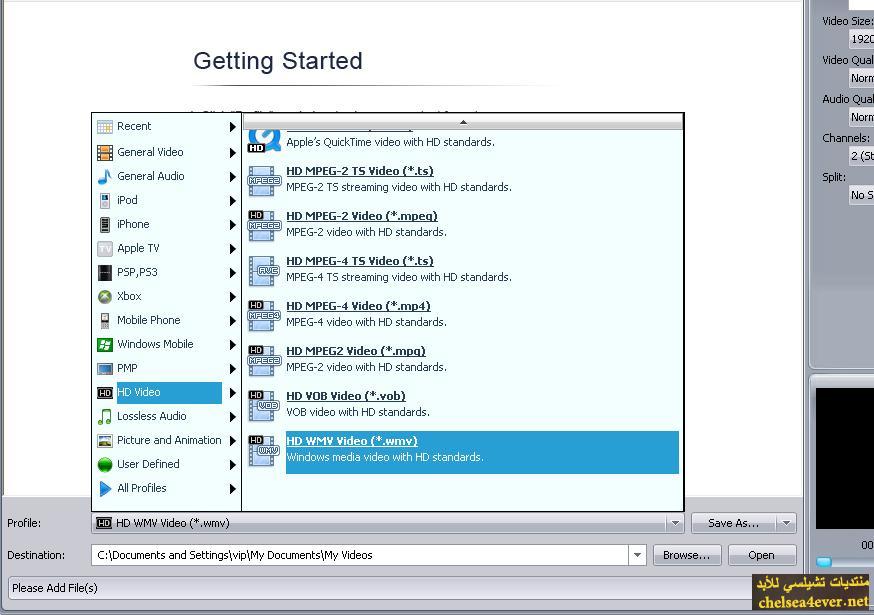Expand the All Profiles submenu arrow
Viewport: 874px width, 615px height.
(232, 489)
